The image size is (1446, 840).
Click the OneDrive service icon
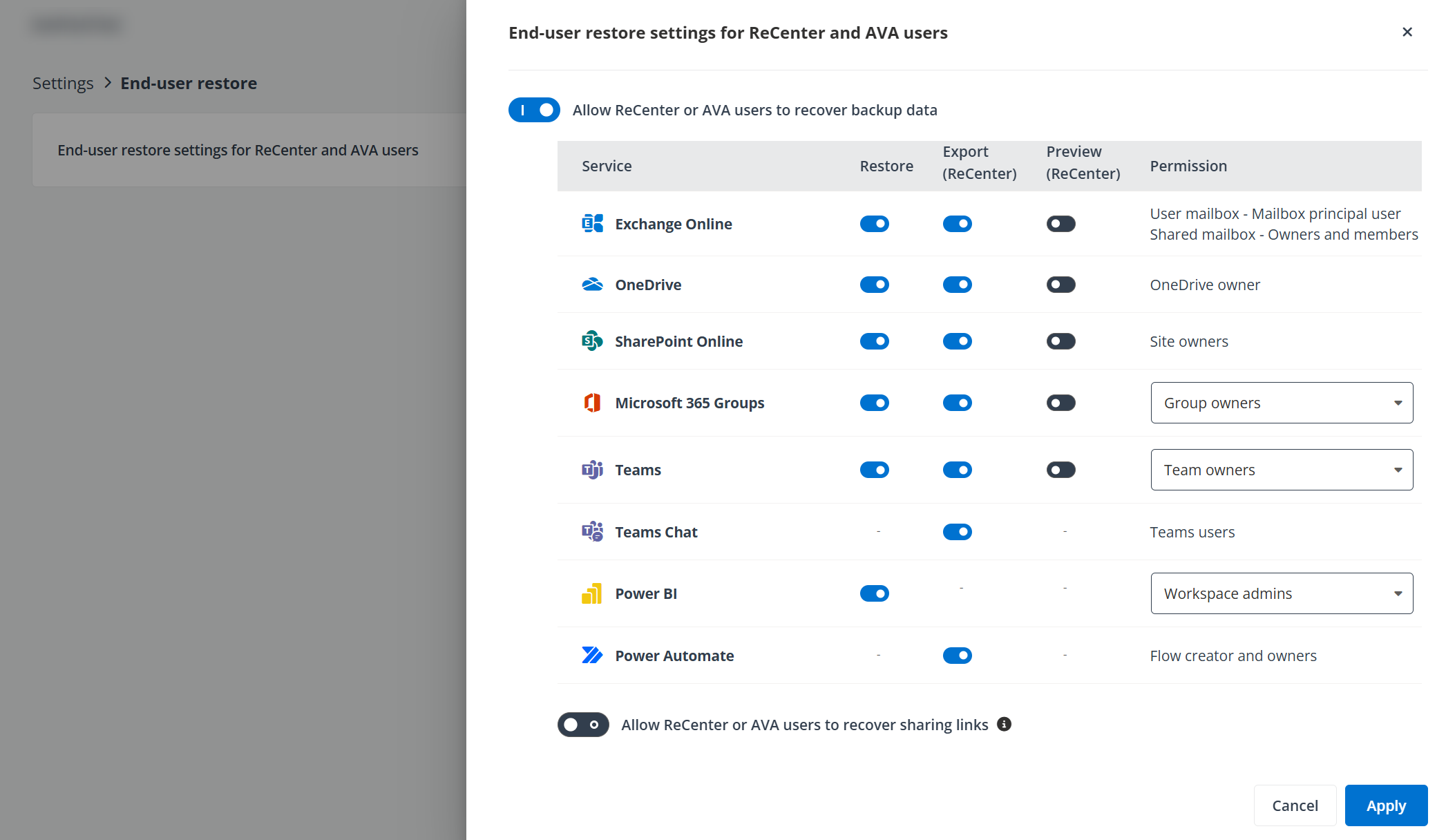click(x=591, y=284)
